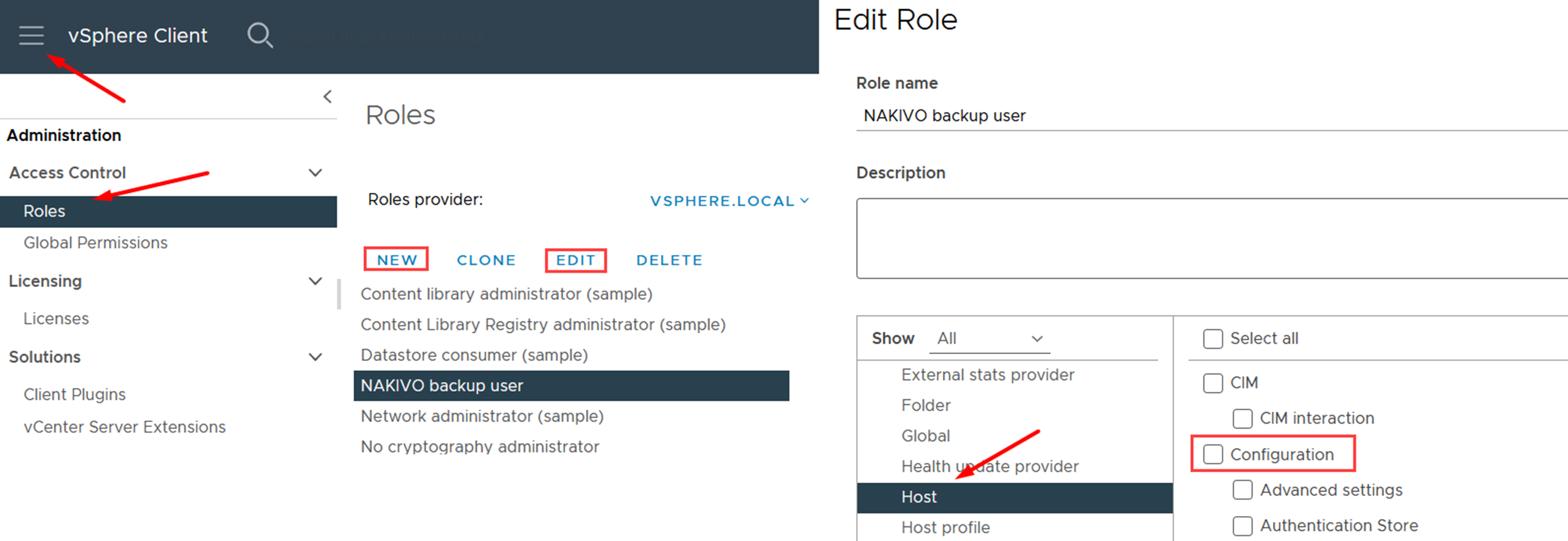Click the EDIT role button
Image resolution: width=1568 pixels, height=541 pixels.
(575, 260)
